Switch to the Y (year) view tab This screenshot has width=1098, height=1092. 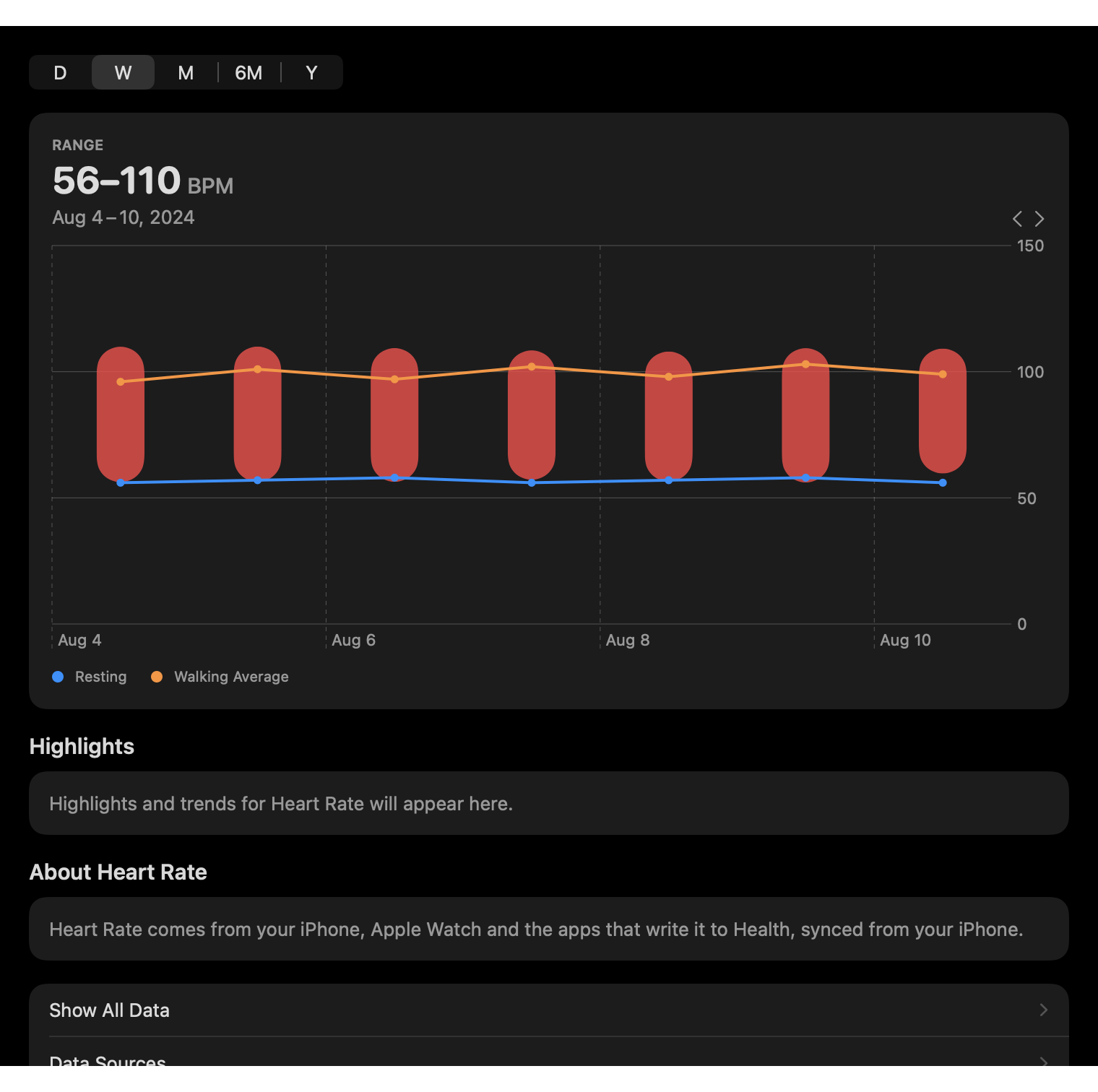[311, 72]
